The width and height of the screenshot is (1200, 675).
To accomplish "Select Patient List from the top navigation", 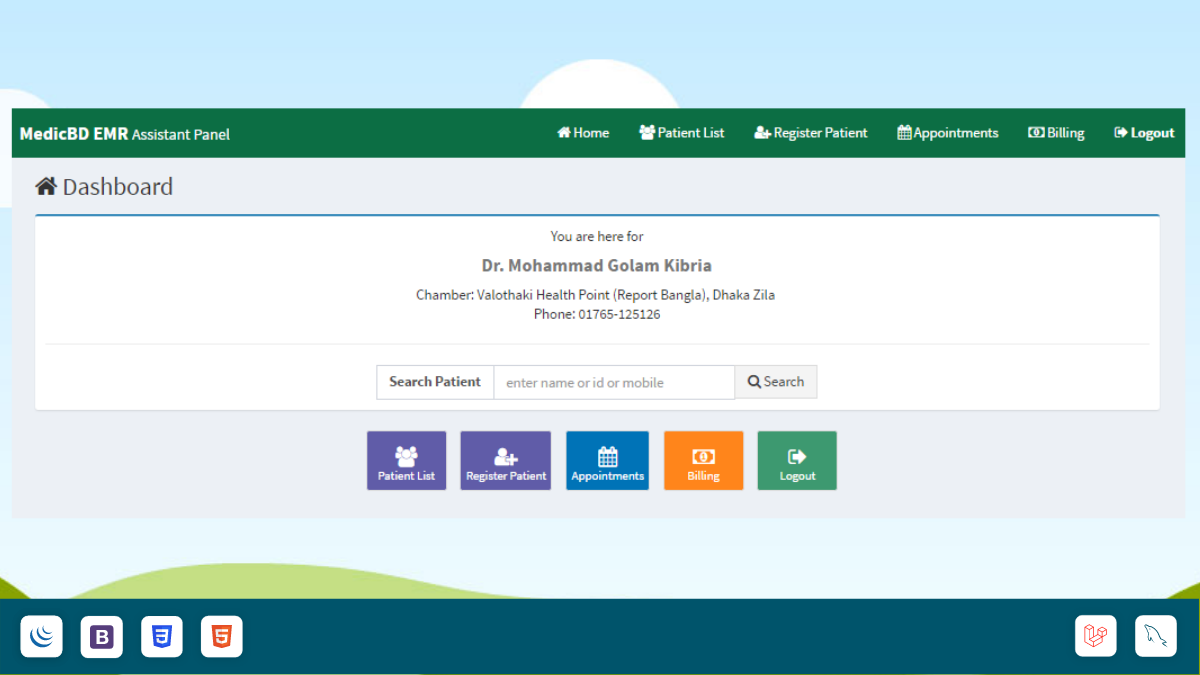I will (x=681, y=132).
